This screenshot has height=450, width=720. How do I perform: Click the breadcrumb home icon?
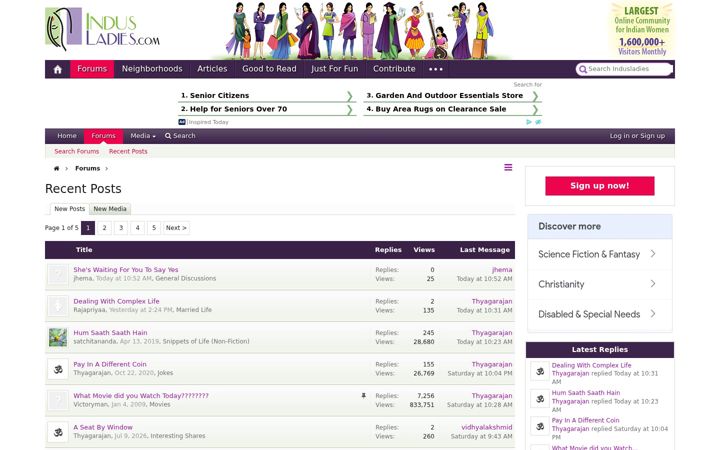pyautogui.click(x=56, y=169)
